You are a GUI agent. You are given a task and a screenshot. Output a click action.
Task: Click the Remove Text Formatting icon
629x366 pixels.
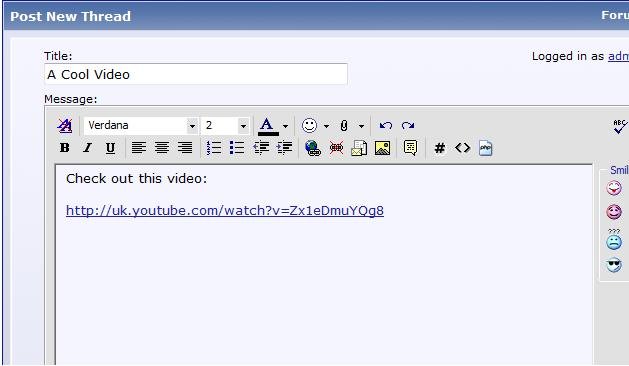(65, 126)
